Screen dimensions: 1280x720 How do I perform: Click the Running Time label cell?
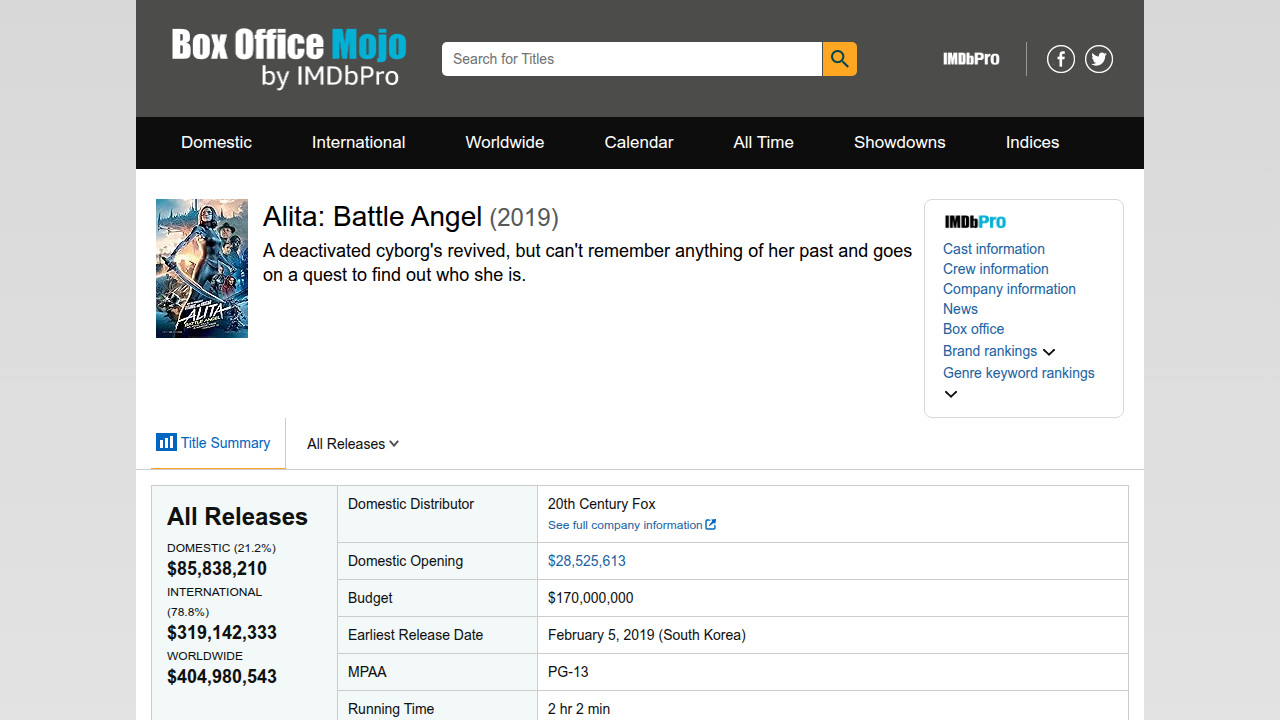[438, 706]
